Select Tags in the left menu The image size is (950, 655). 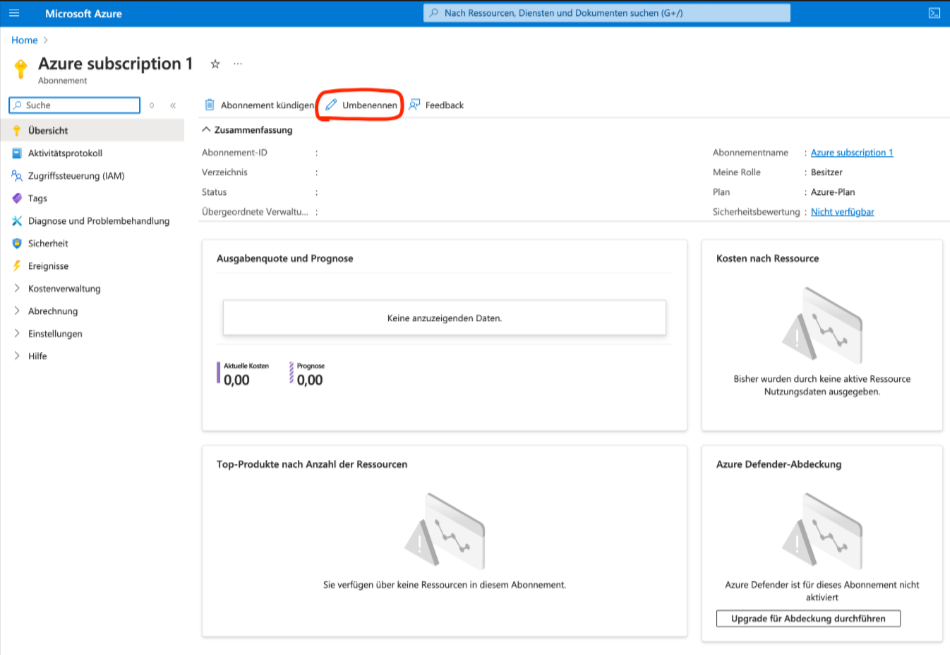tap(37, 198)
